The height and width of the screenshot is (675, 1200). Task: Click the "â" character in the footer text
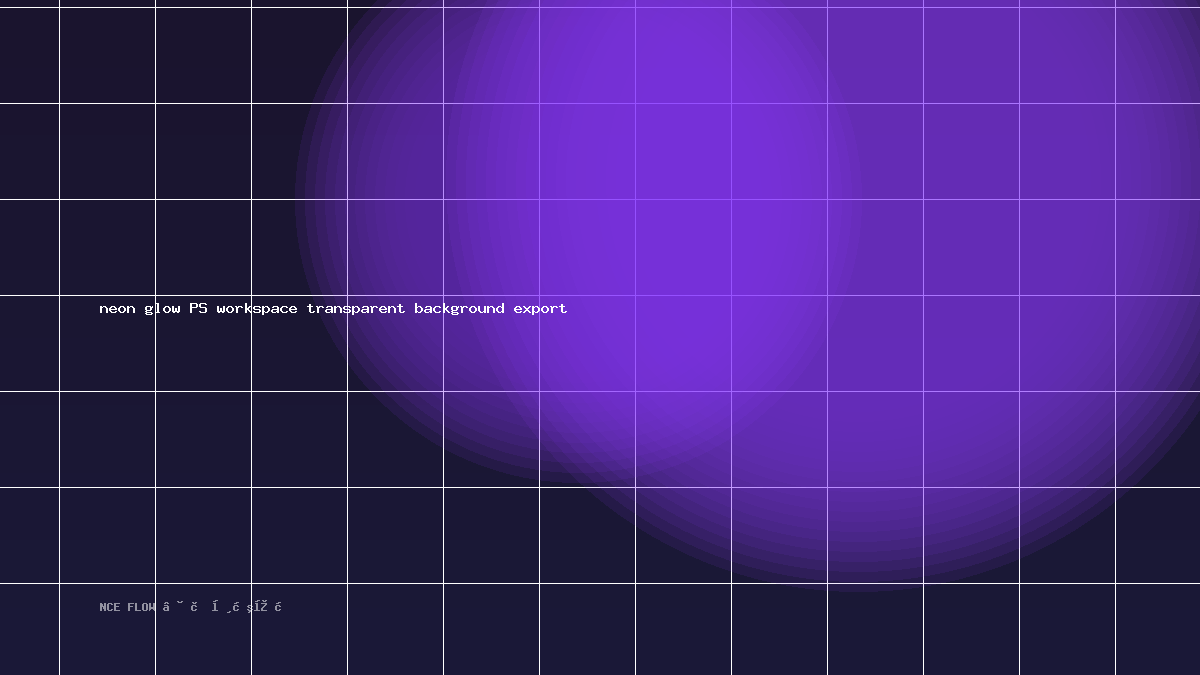coord(166,606)
